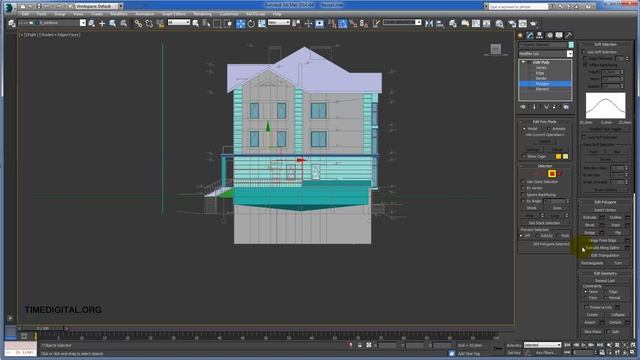Image resolution: width=640 pixels, height=360 pixels.
Task: Open the MAXScript menu
Action: (256, 14)
